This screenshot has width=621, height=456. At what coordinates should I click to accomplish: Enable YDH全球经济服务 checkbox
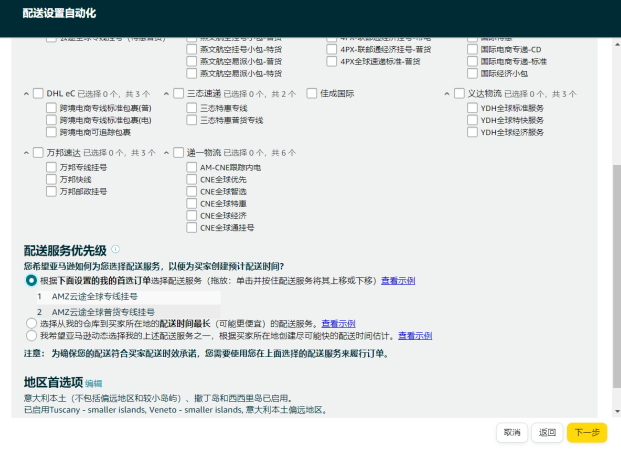point(472,132)
